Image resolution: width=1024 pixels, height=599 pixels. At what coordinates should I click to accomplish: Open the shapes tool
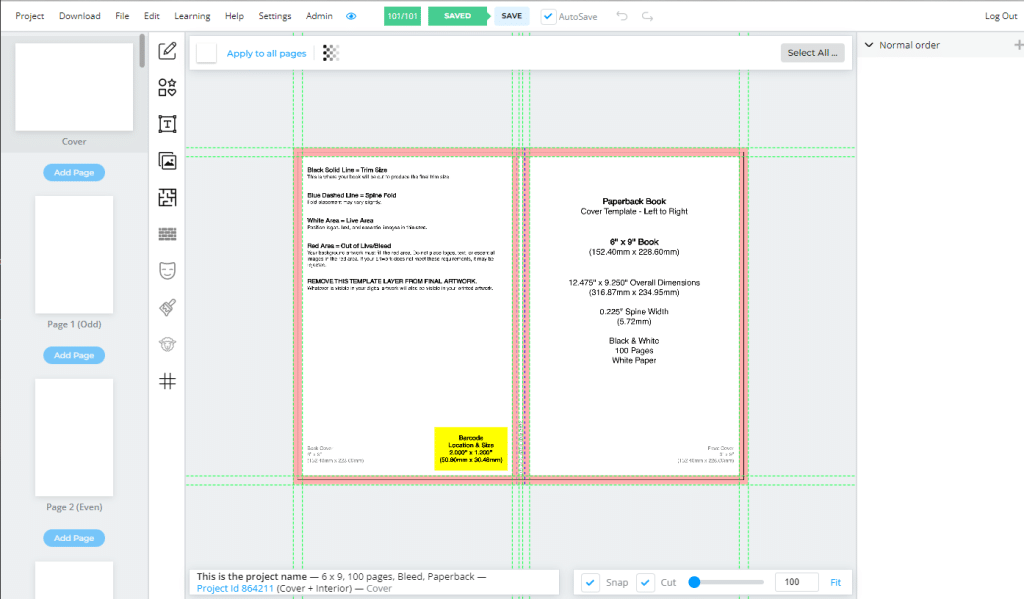167,88
